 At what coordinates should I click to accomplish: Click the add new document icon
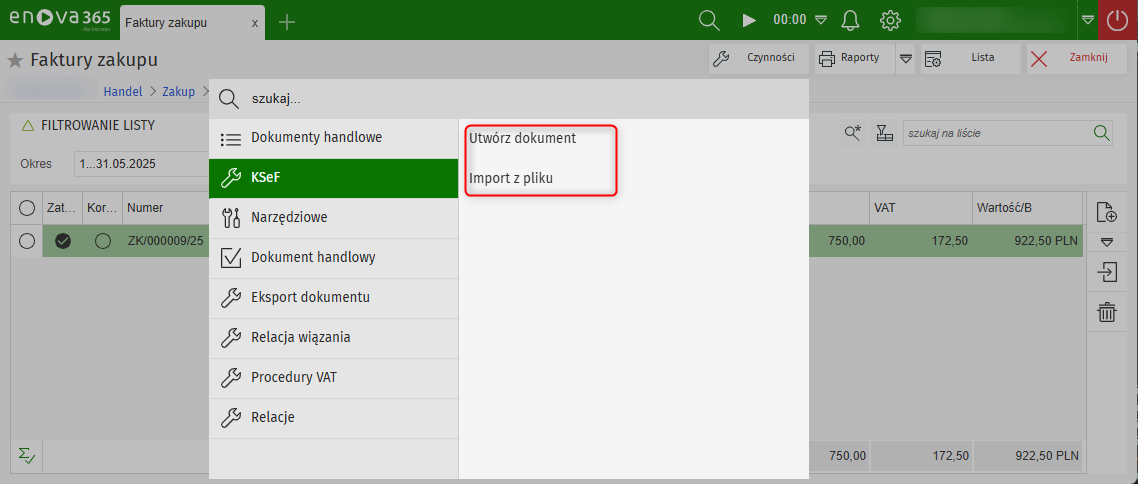tap(1106, 212)
